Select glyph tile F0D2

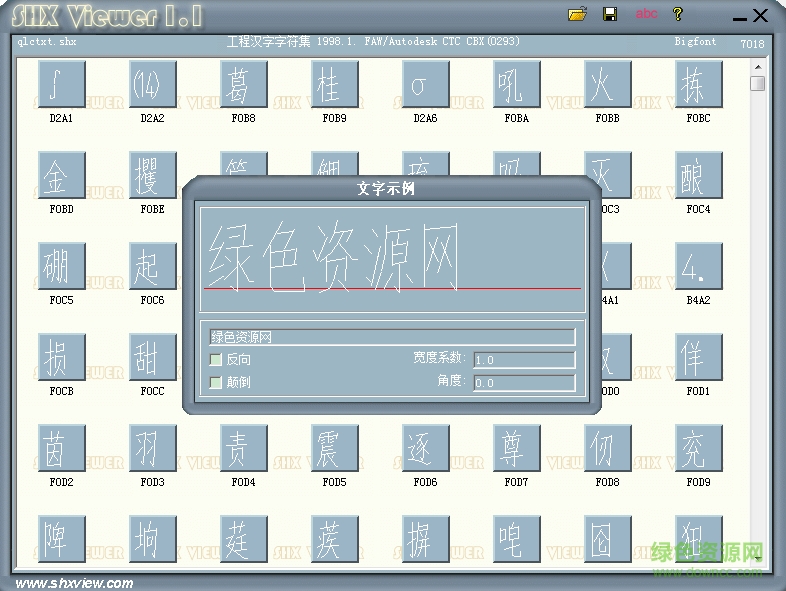tap(62, 448)
